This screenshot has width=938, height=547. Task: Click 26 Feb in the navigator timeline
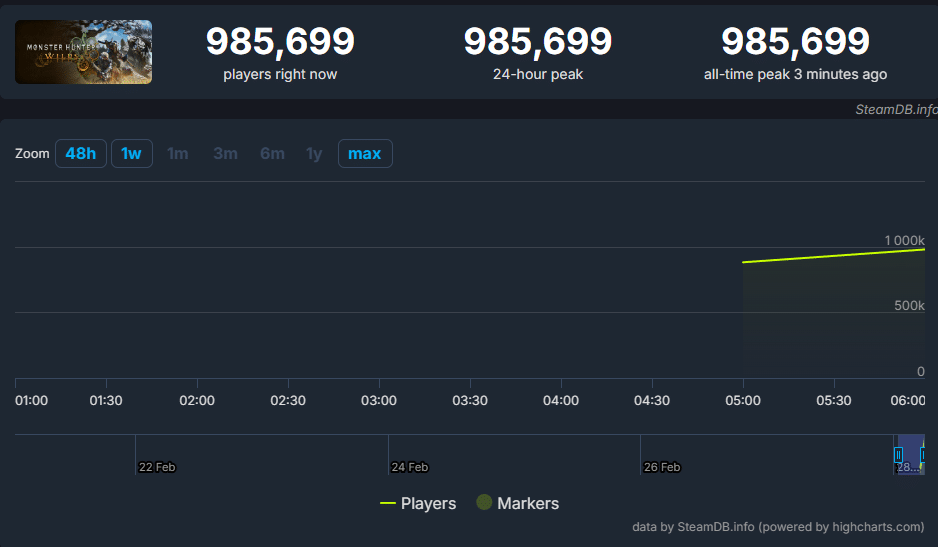pos(662,467)
